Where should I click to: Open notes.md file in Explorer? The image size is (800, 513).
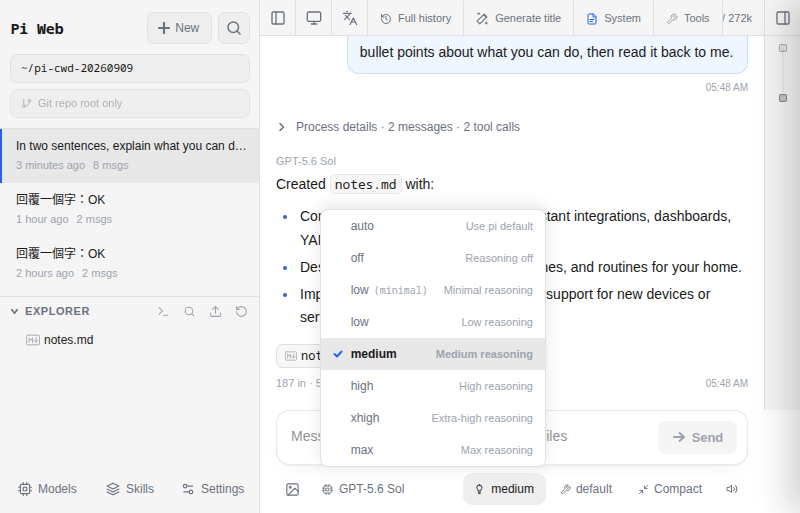coord(60,340)
